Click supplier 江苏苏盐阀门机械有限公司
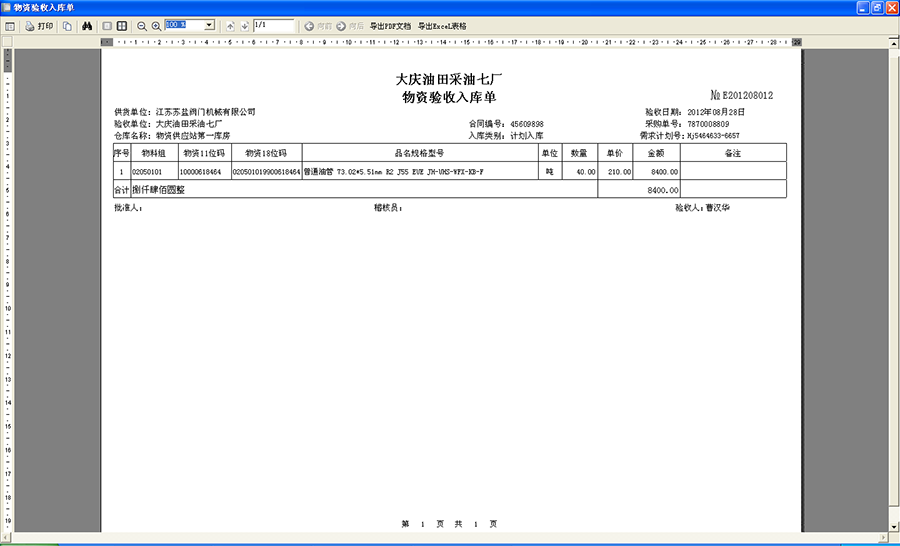 205,112
